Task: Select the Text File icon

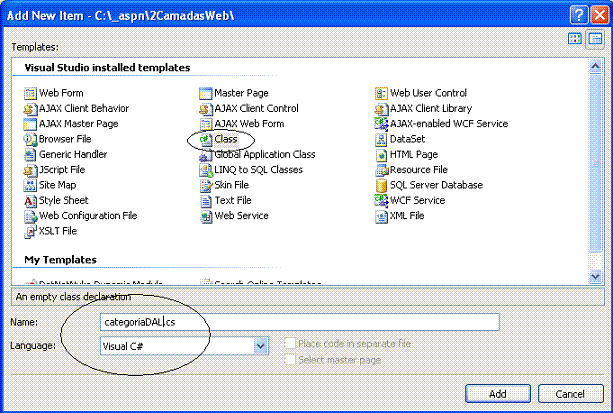Action: (206, 201)
